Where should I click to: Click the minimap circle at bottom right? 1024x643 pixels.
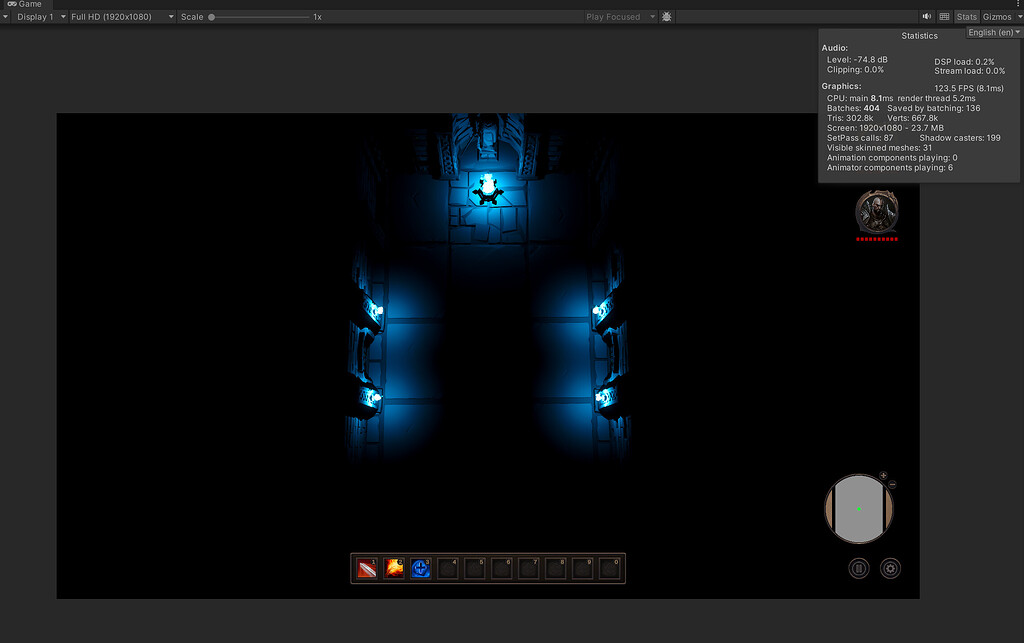858,508
